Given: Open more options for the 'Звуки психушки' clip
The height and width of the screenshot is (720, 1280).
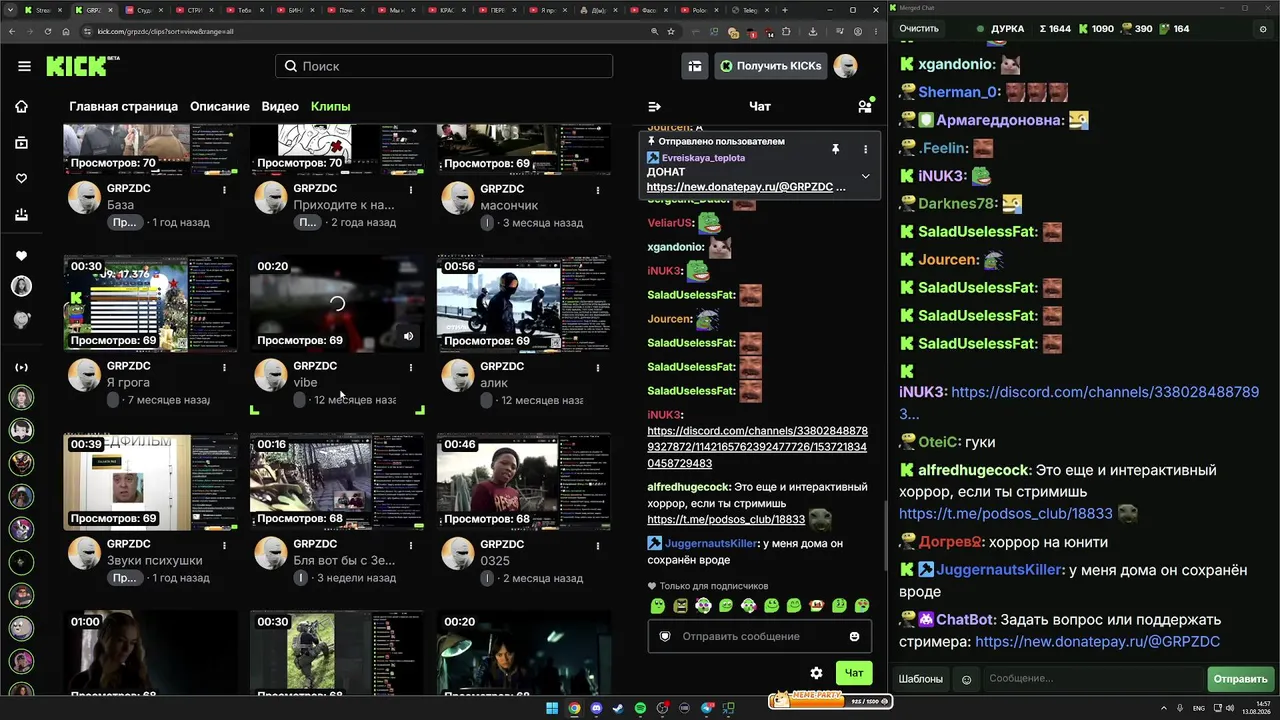Looking at the screenshot, I should (224, 546).
